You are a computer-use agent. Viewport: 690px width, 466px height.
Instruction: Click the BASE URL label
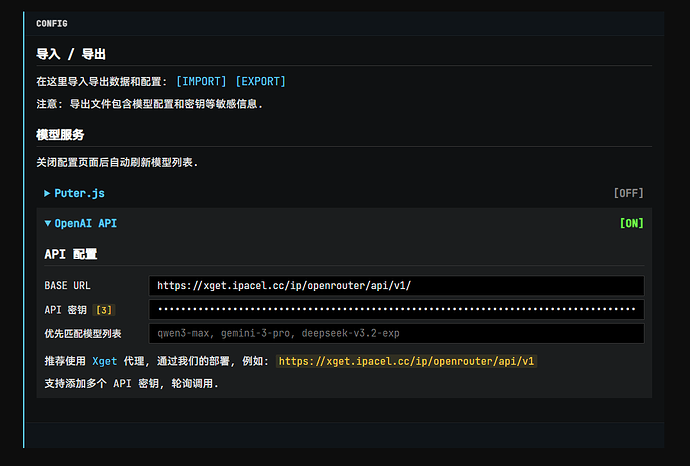click(x=67, y=286)
